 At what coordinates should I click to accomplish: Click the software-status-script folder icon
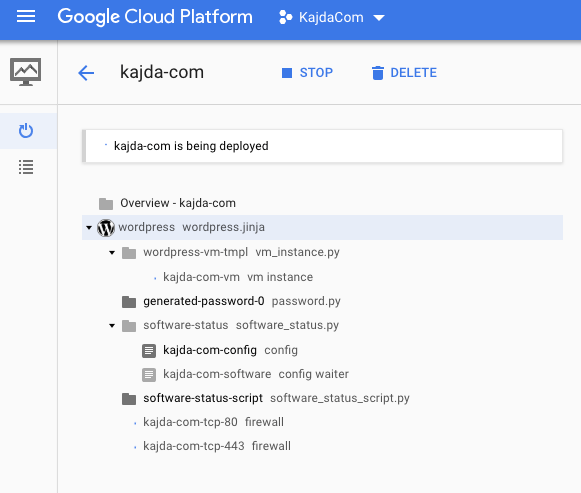pyautogui.click(x=129, y=399)
